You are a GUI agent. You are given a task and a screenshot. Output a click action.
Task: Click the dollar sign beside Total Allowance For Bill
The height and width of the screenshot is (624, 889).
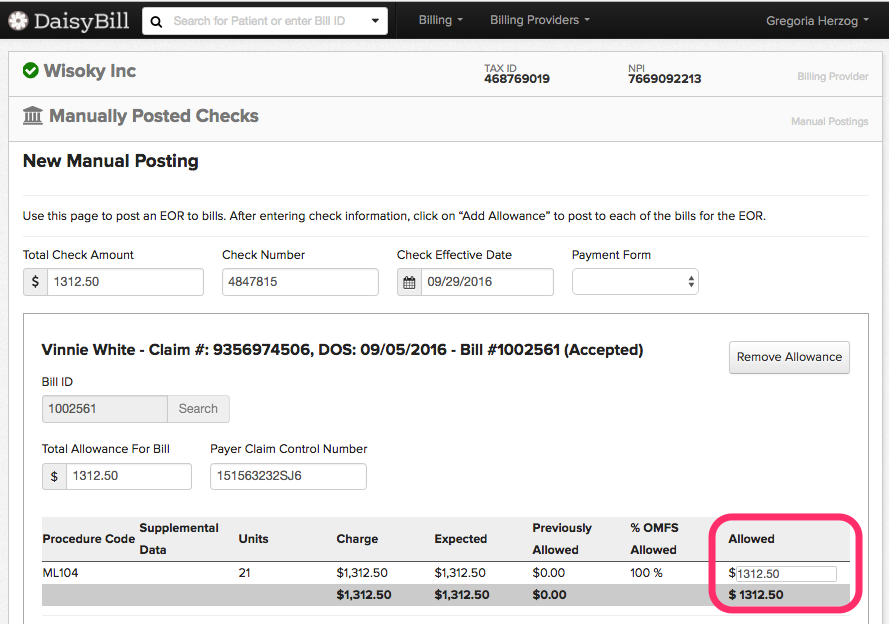coord(54,476)
